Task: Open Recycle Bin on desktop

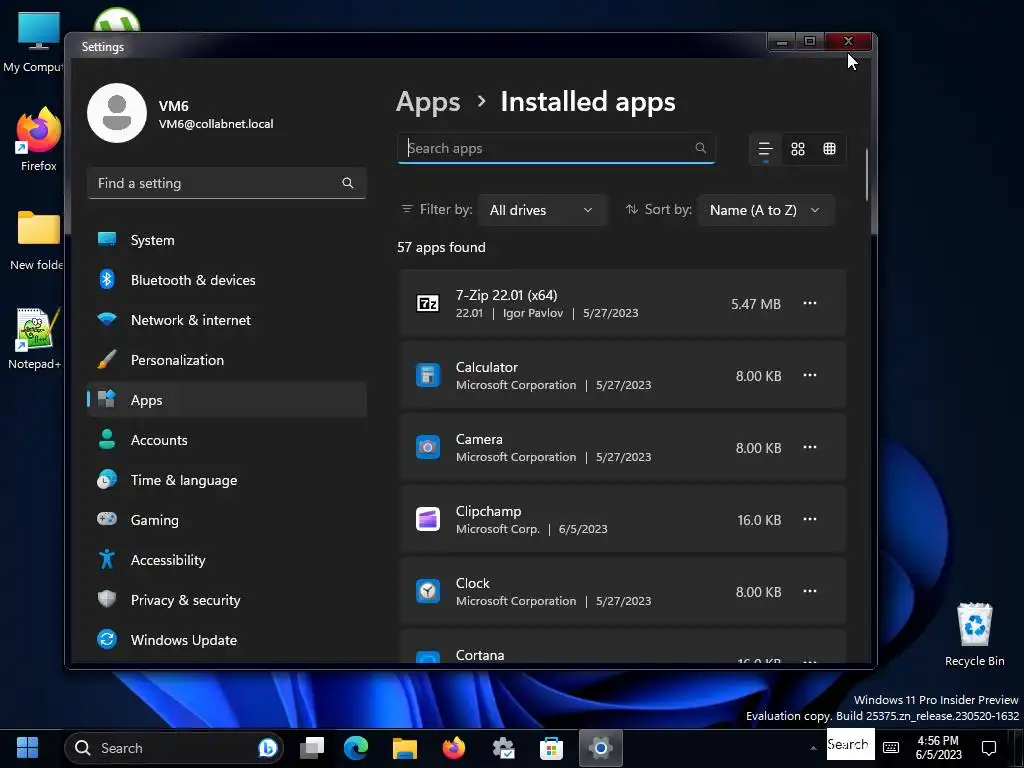Action: pyautogui.click(x=974, y=635)
